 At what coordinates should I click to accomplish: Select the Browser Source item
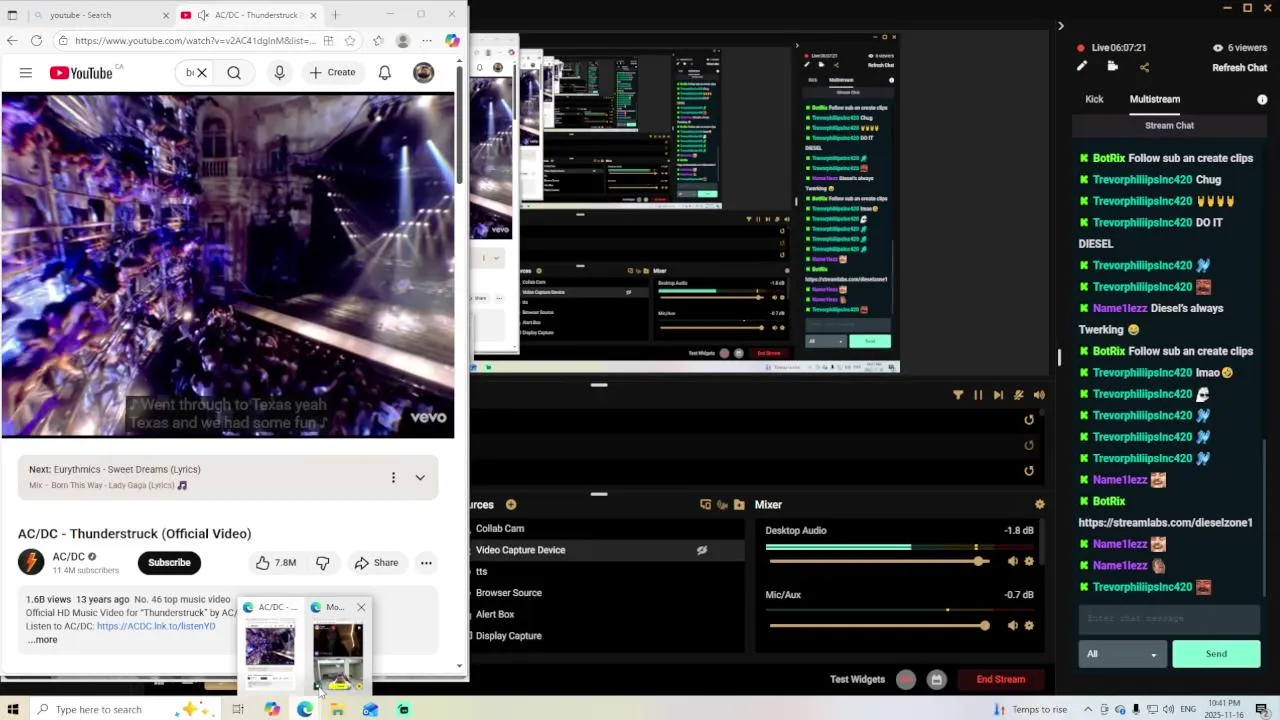[509, 593]
